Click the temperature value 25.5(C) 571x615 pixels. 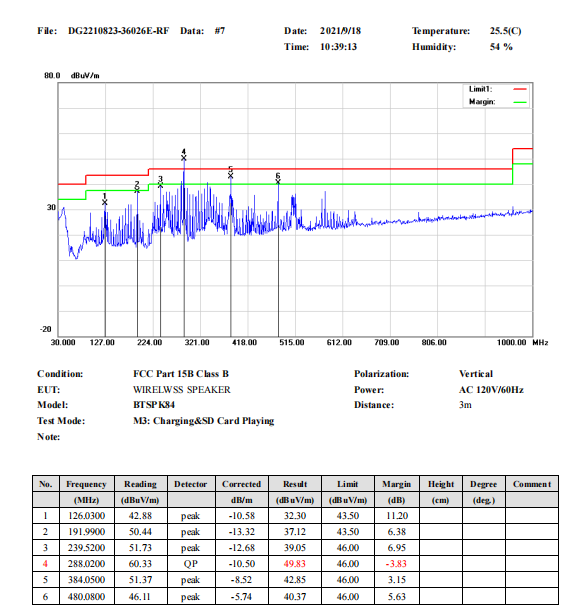[505, 31]
